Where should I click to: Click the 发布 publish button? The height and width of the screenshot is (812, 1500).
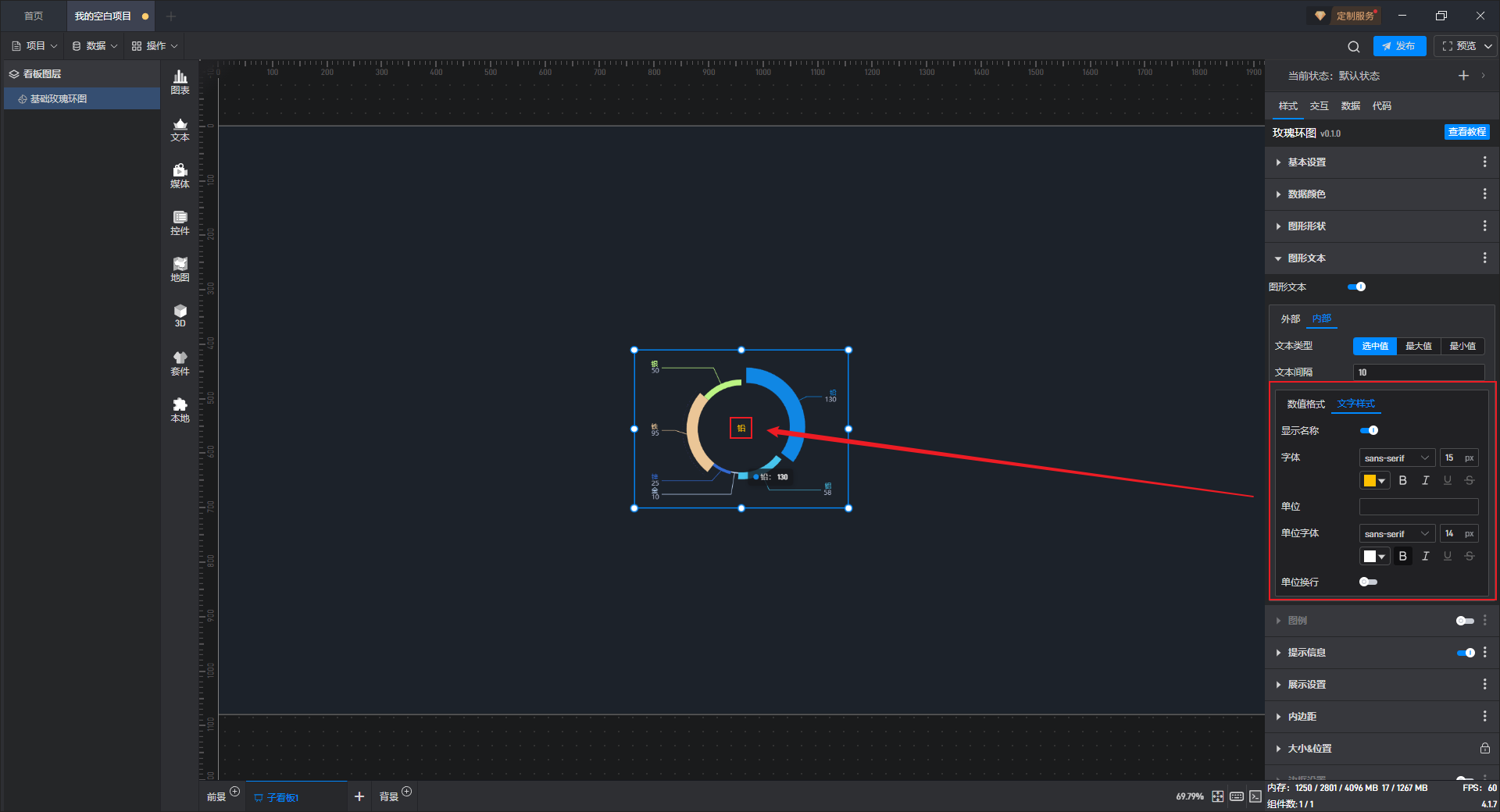[1399, 46]
